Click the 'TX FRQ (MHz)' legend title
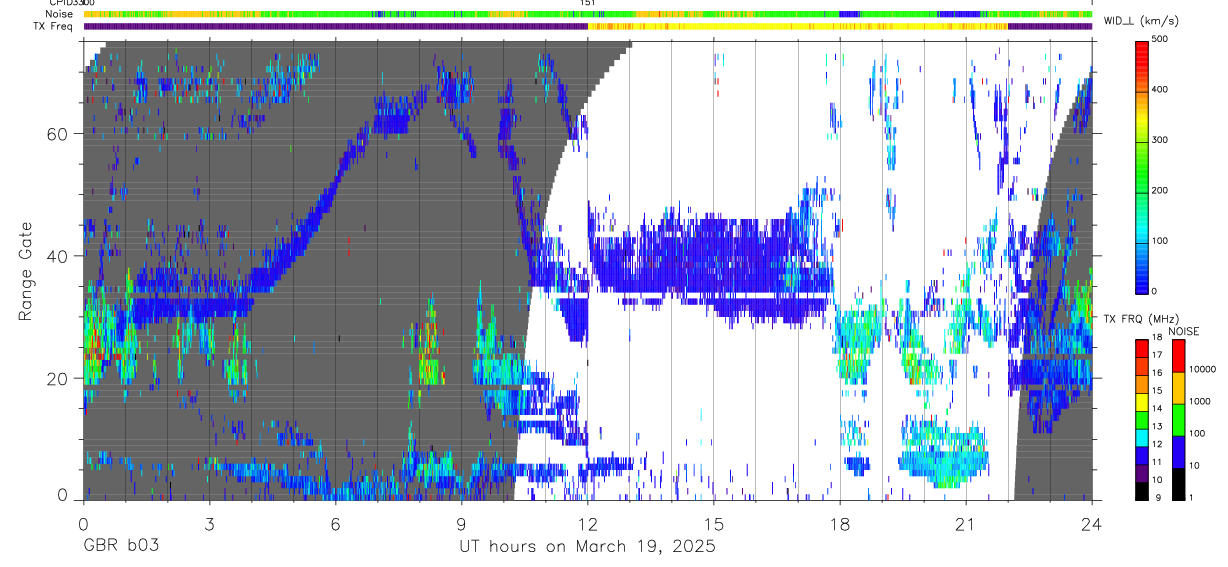 click(1140, 318)
